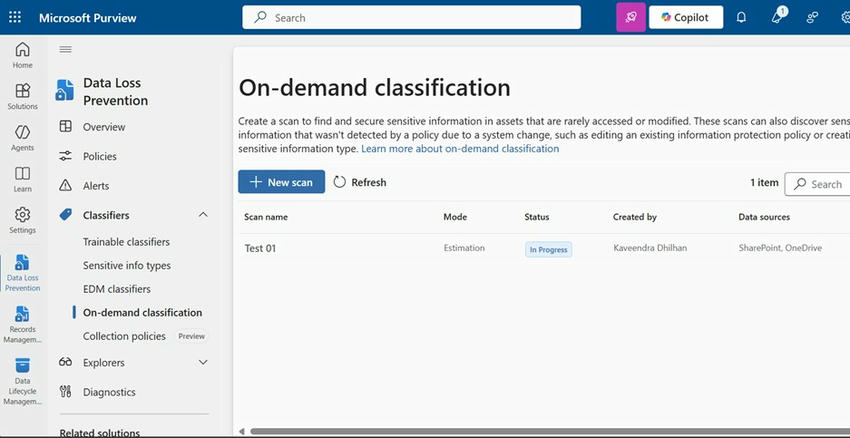Click the Refresh circular arrow icon
This screenshot has width=850, height=438.
[339, 182]
